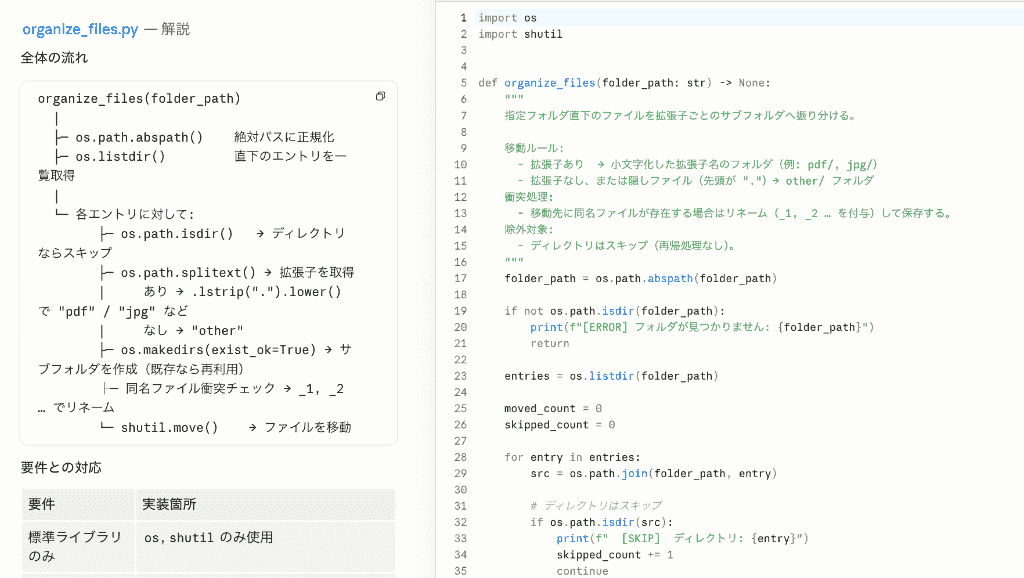Click the 標準ライブラリのみ table cell
Screen dimensions: 1024x578
click(x=78, y=547)
